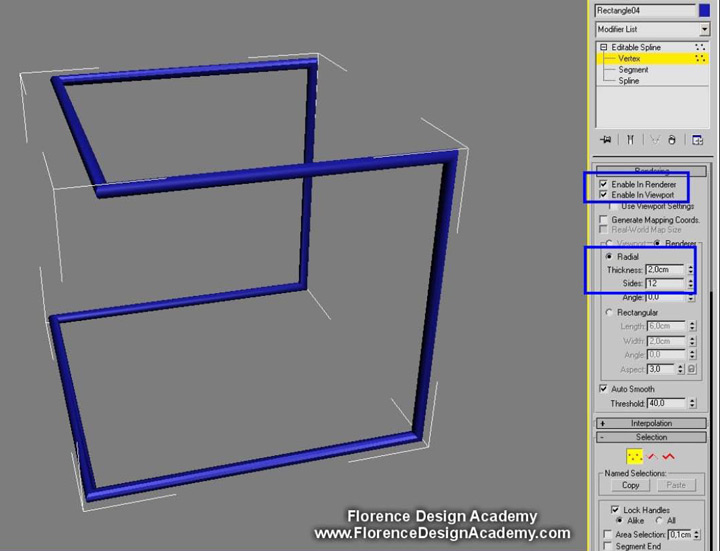Image resolution: width=720 pixels, height=551 pixels.
Task: Disable Auto Smooth checkbox
Action: pos(603,388)
